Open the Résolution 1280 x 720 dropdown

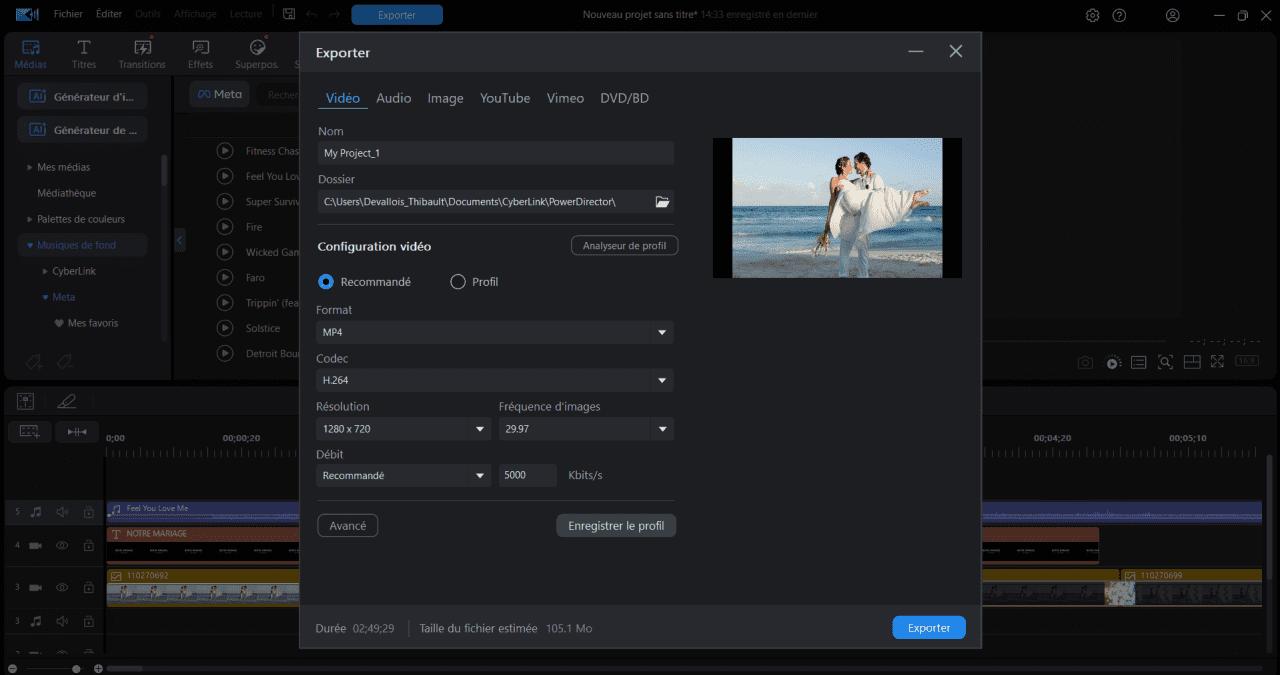click(x=402, y=429)
